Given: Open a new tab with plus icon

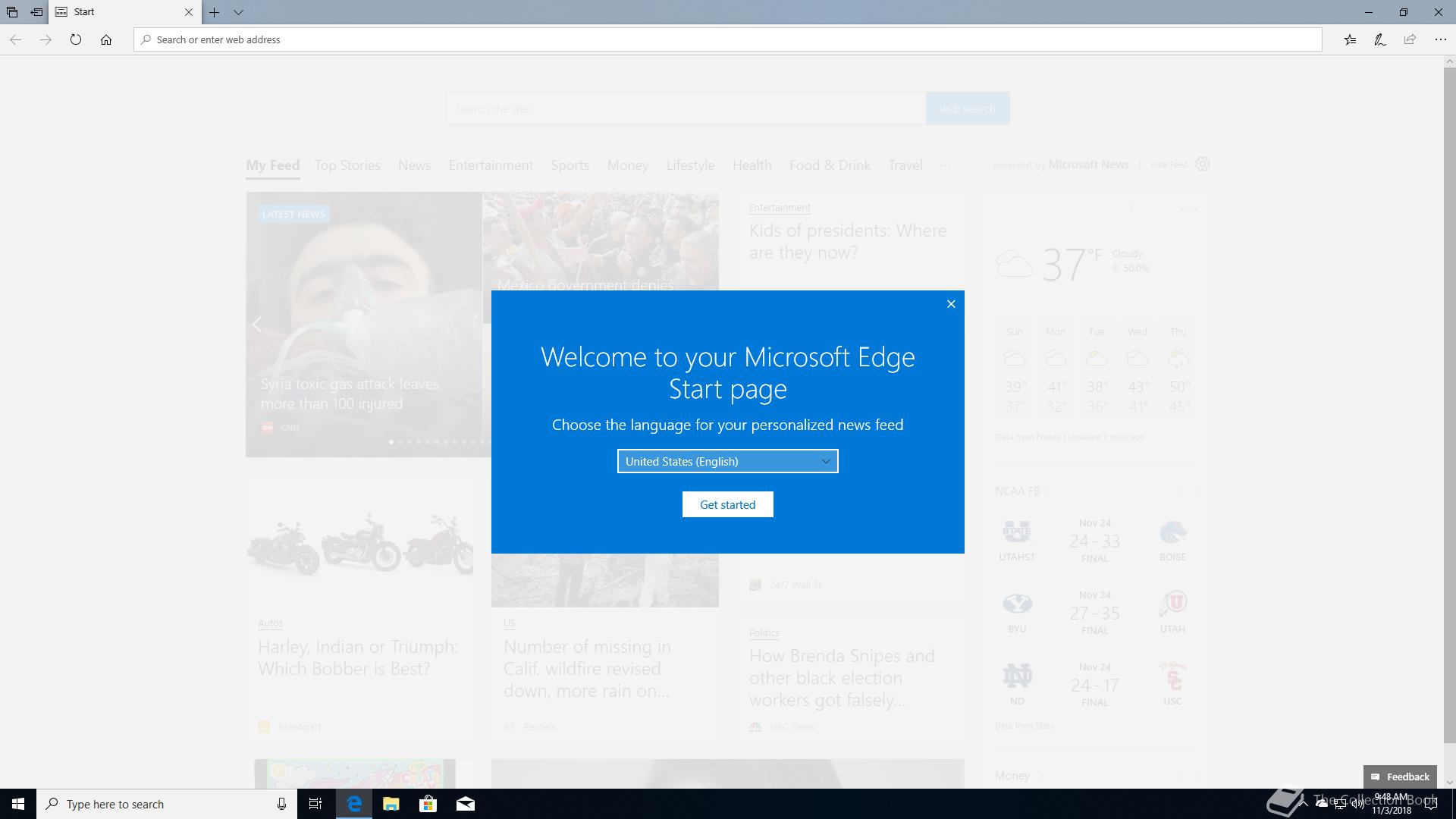Looking at the screenshot, I should [x=215, y=12].
